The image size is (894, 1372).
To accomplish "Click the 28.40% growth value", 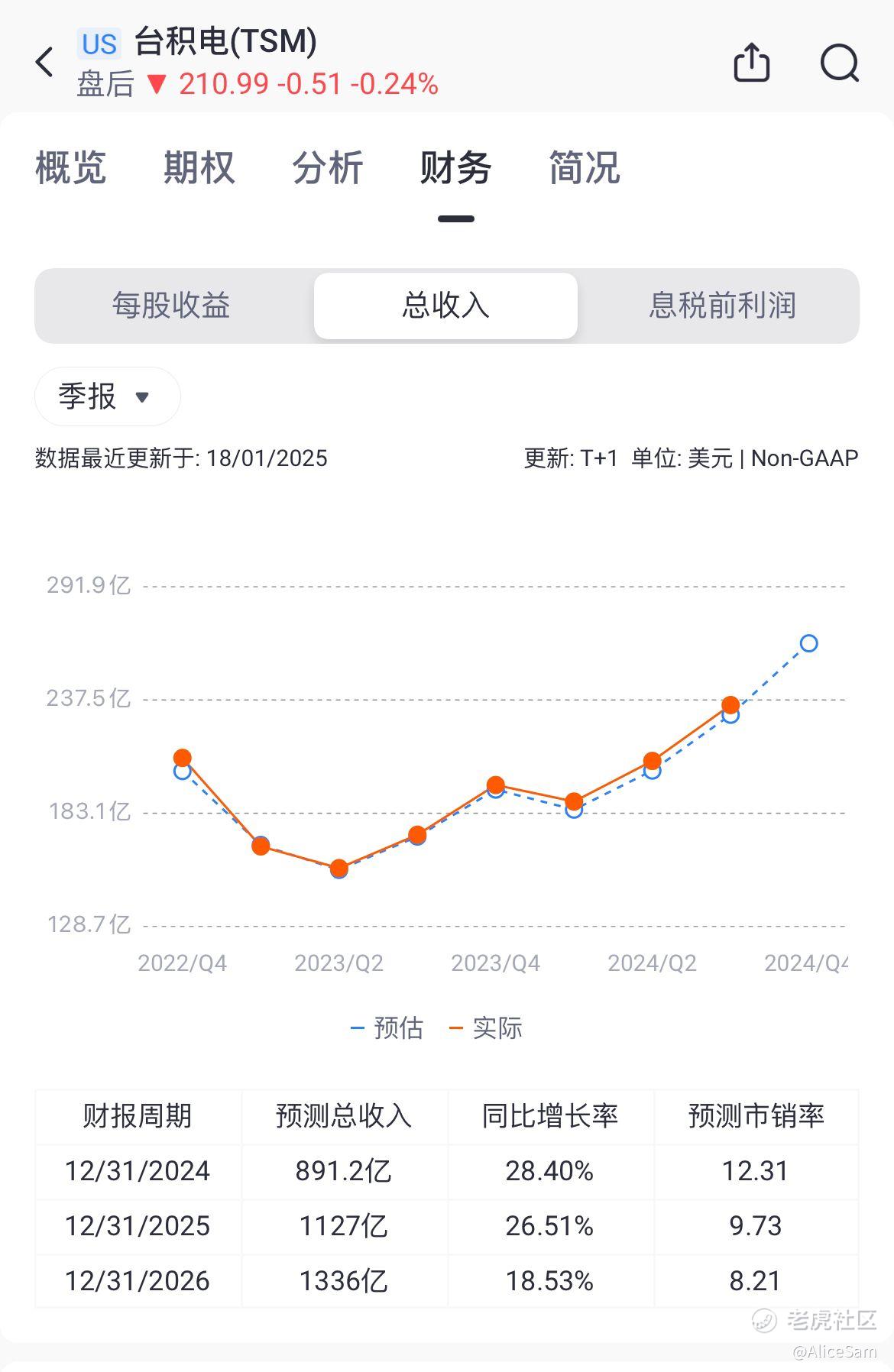I will point(549,1171).
